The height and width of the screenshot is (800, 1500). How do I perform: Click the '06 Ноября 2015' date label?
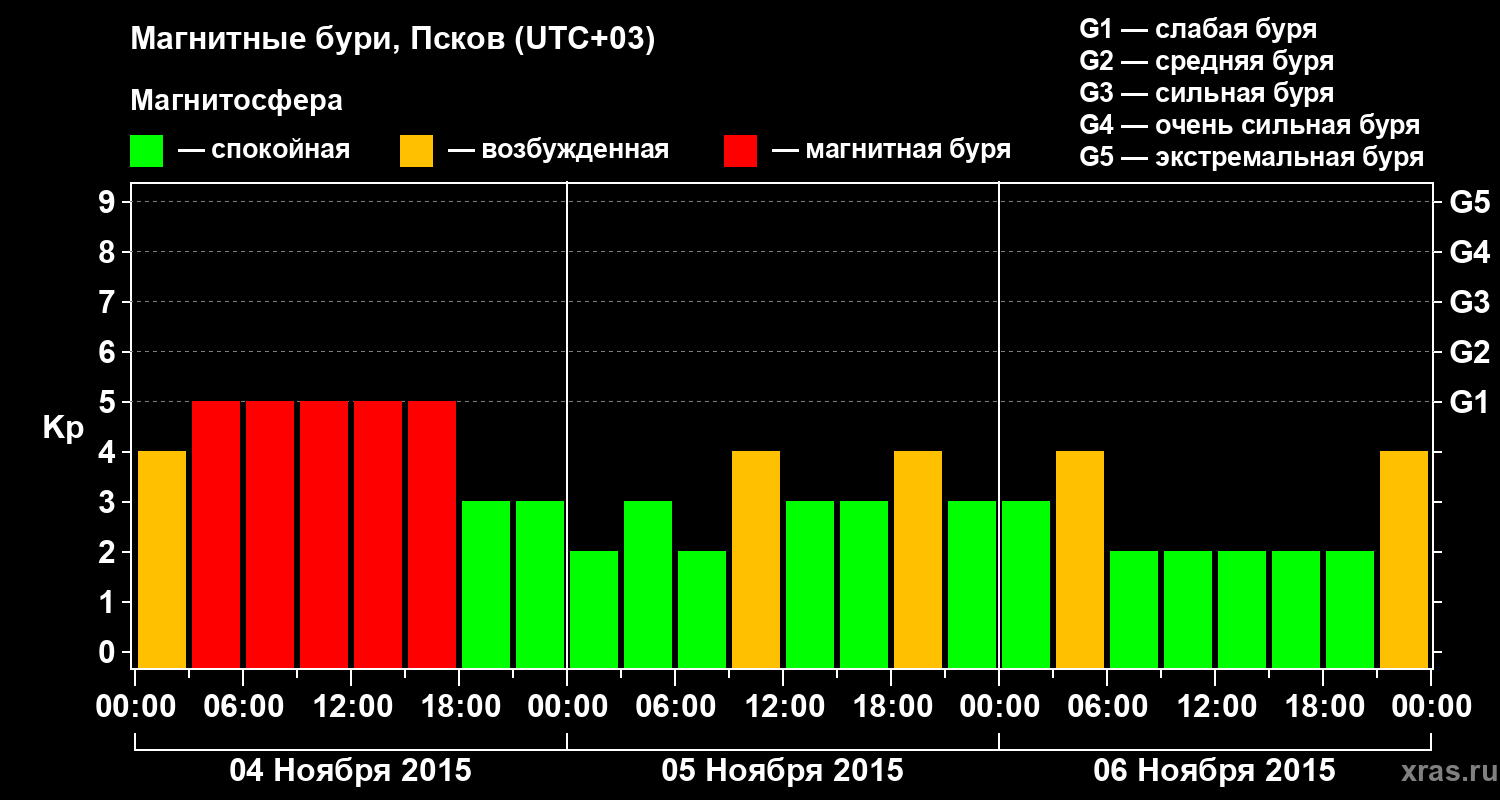point(1214,771)
